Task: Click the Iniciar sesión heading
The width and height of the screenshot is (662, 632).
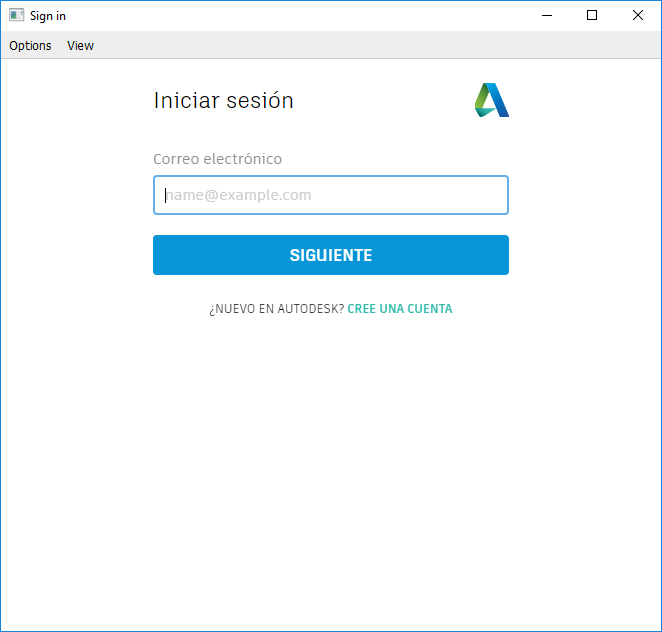Action: point(223,100)
